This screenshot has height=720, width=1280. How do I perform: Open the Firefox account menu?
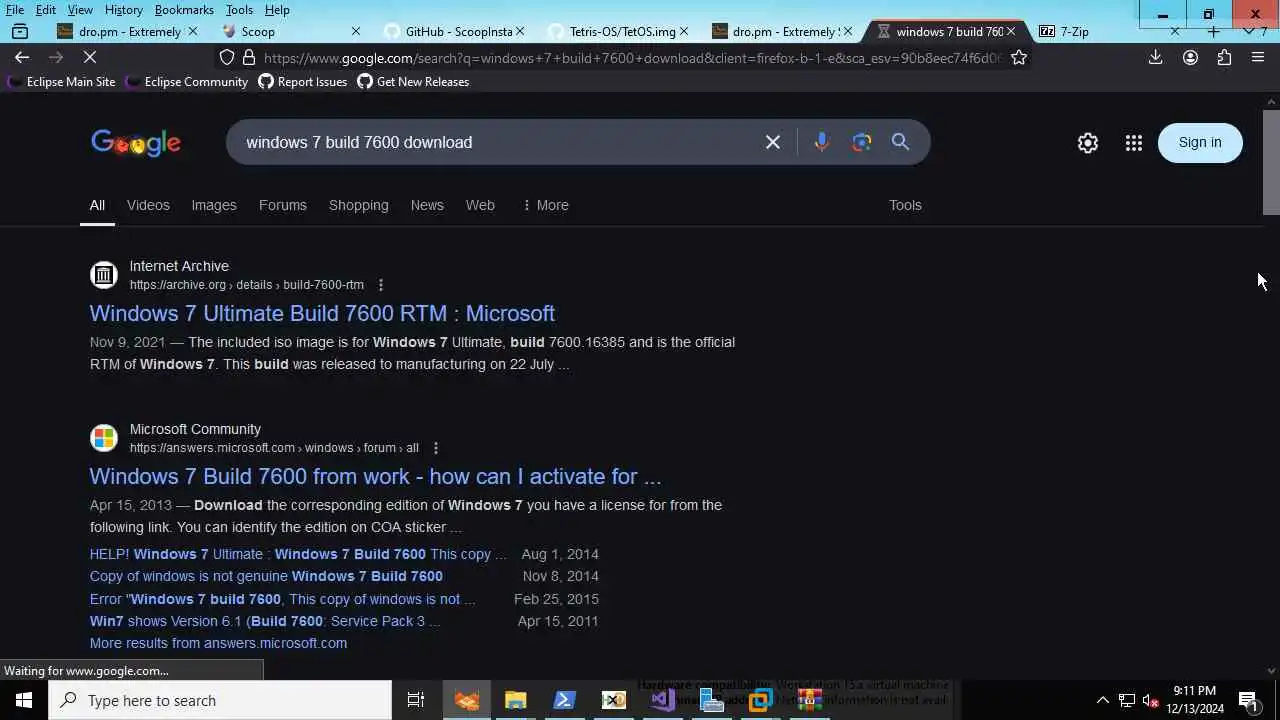tap(1190, 58)
